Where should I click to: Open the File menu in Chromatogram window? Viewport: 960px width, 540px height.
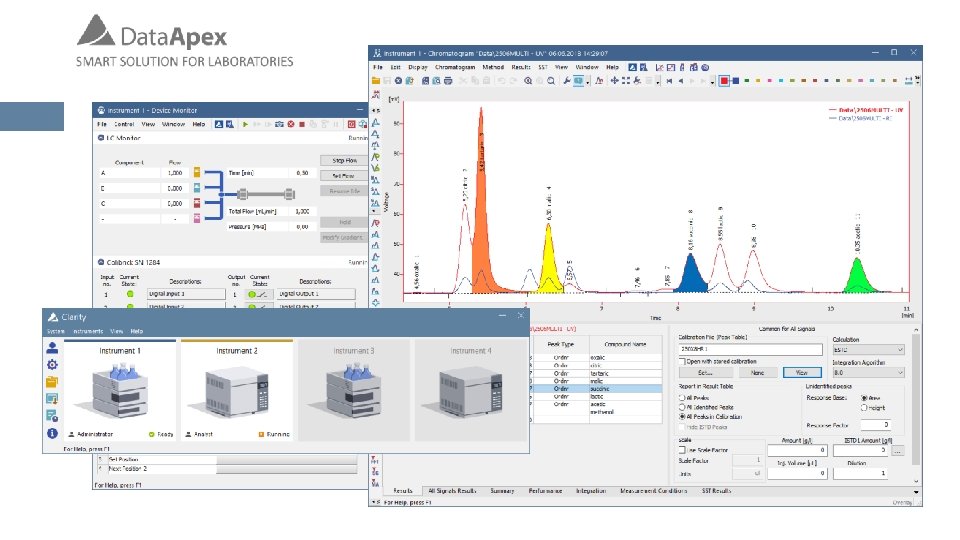378,67
